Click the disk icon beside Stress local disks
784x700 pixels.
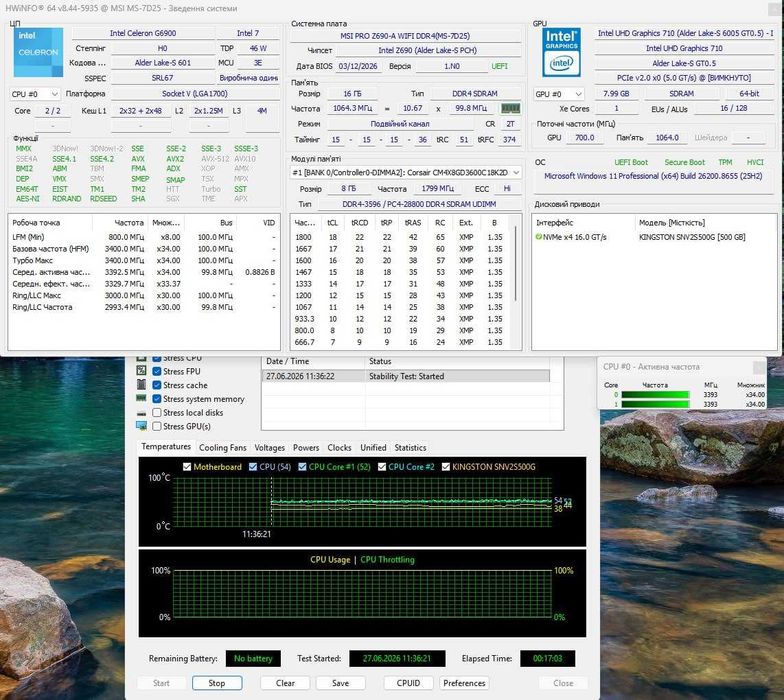click(142, 413)
